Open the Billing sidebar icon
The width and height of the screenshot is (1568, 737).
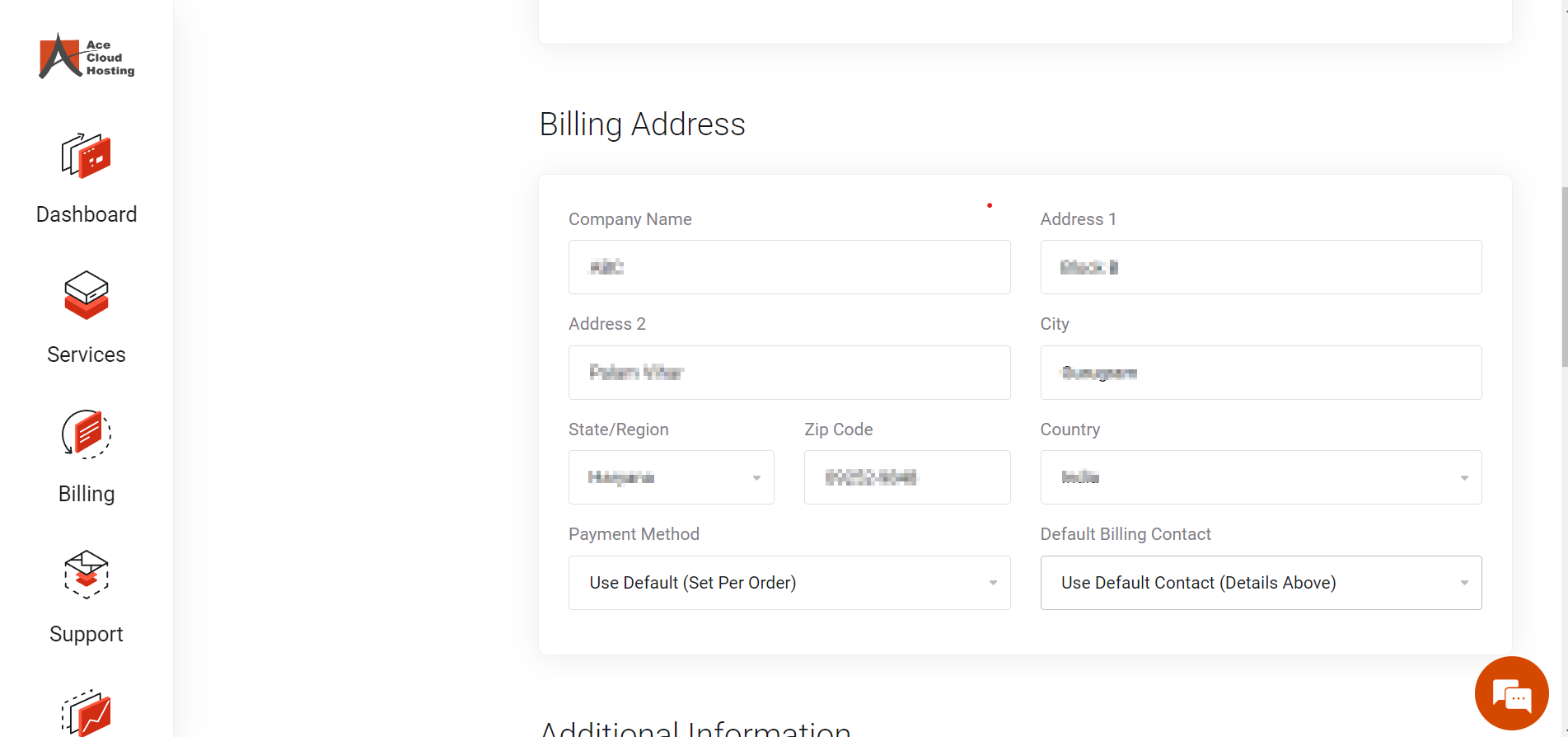point(87,434)
